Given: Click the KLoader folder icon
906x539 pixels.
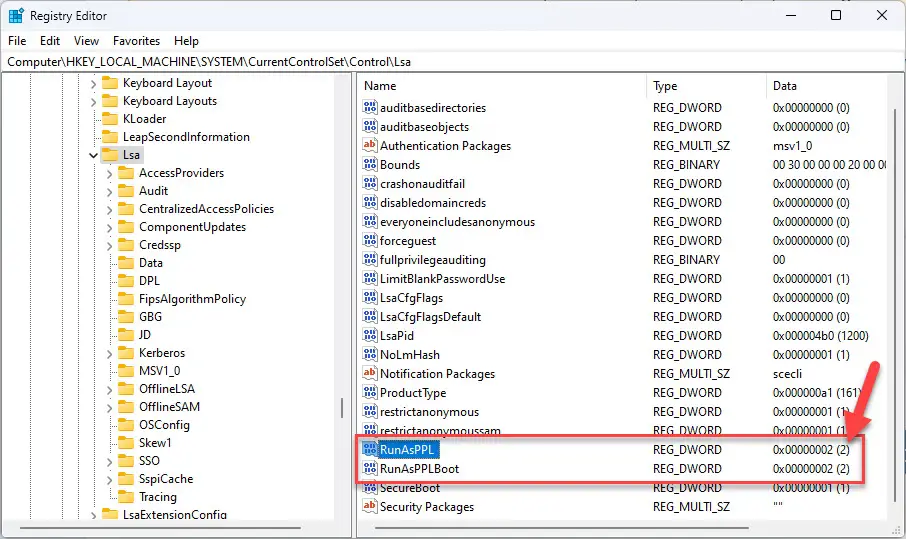Looking at the screenshot, I should point(110,118).
